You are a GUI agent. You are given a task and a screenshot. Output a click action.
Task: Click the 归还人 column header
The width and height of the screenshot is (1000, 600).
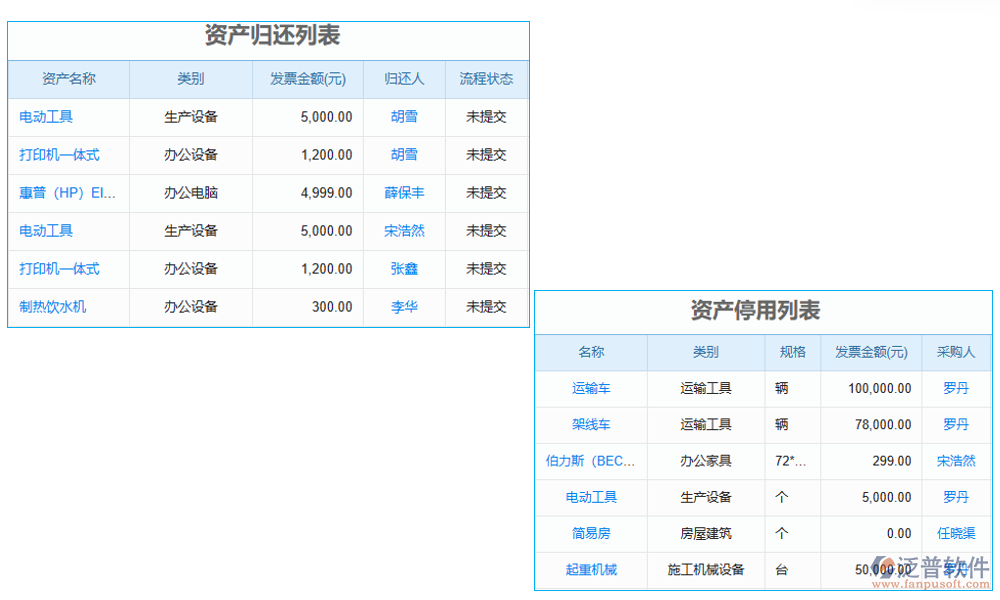tap(404, 79)
